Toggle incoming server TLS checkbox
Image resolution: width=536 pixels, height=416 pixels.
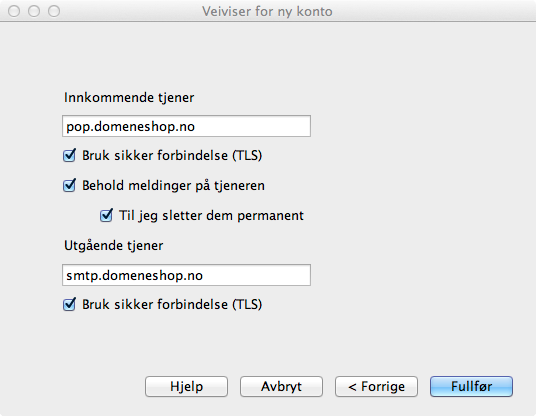(69, 156)
